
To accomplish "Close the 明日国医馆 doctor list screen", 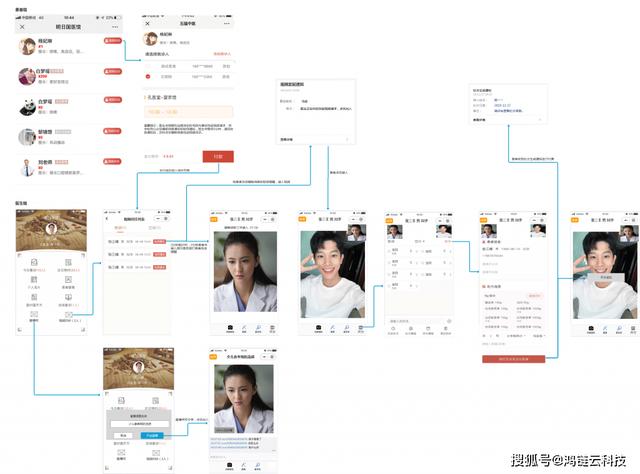I will pos(22,27).
